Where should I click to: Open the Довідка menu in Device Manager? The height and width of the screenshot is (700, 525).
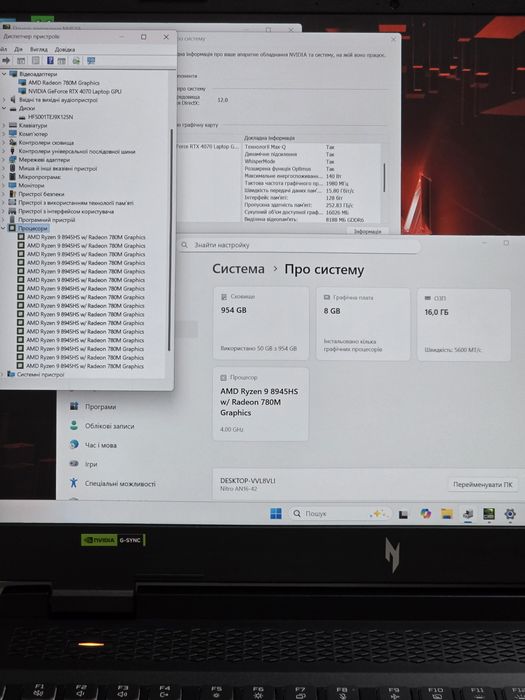pos(65,49)
